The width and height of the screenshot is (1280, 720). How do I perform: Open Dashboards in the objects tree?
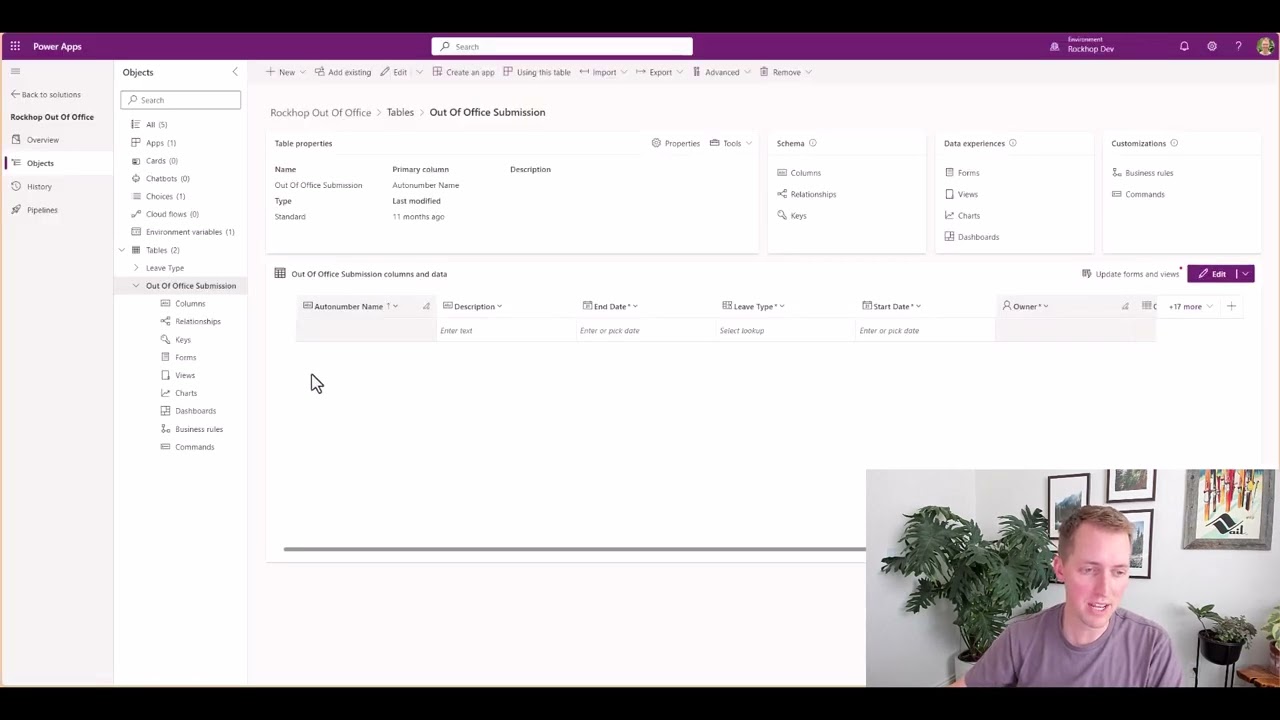pyautogui.click(x=188, y=411)
